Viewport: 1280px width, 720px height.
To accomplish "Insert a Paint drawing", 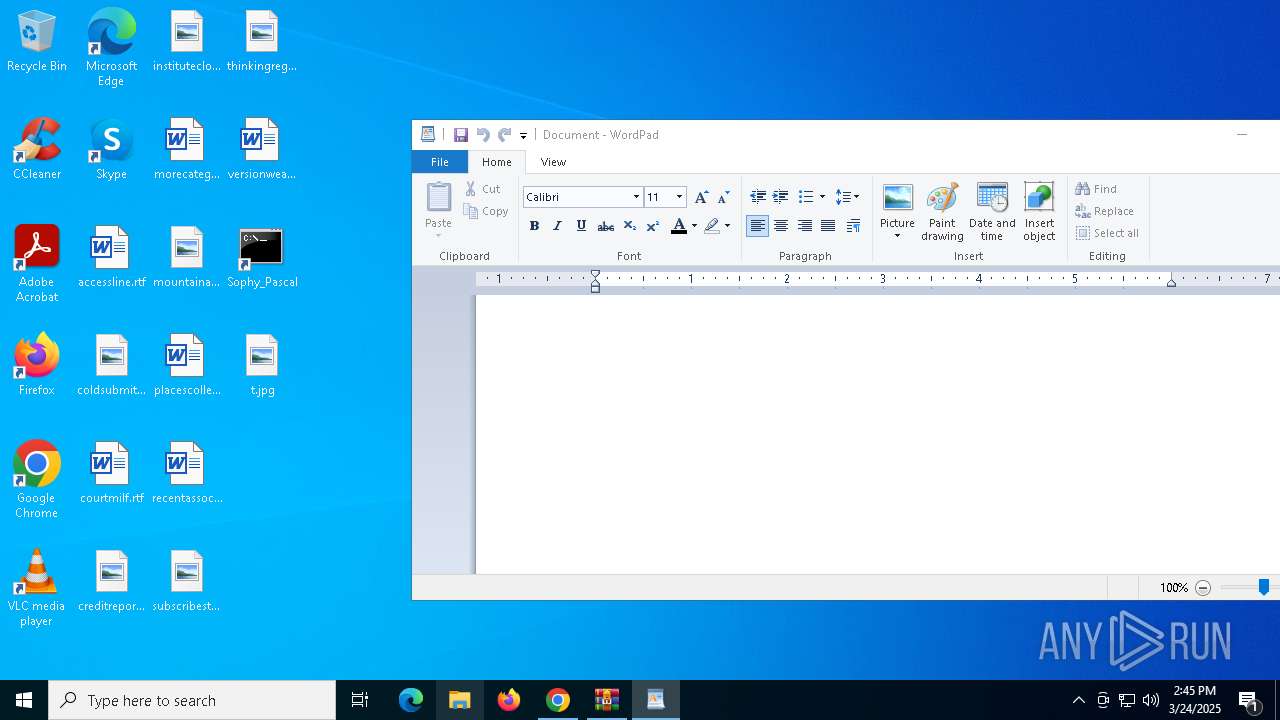I will 942,212.
